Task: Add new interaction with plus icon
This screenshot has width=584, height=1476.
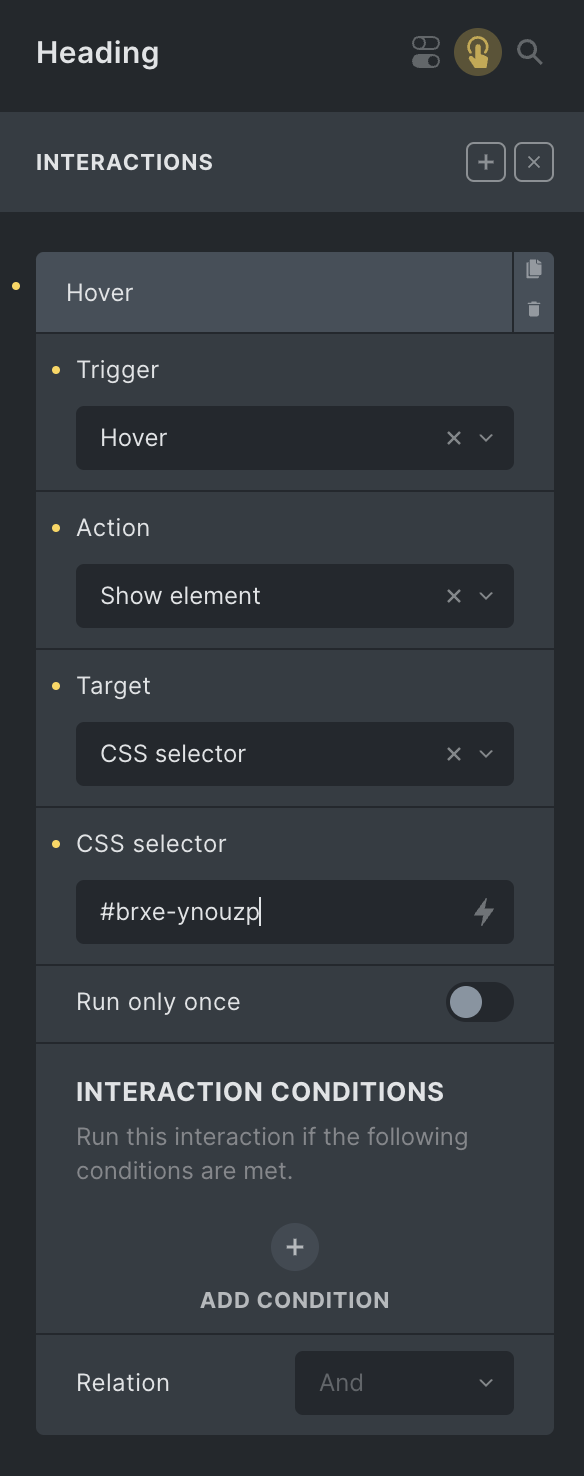Action: pos(486,162)
